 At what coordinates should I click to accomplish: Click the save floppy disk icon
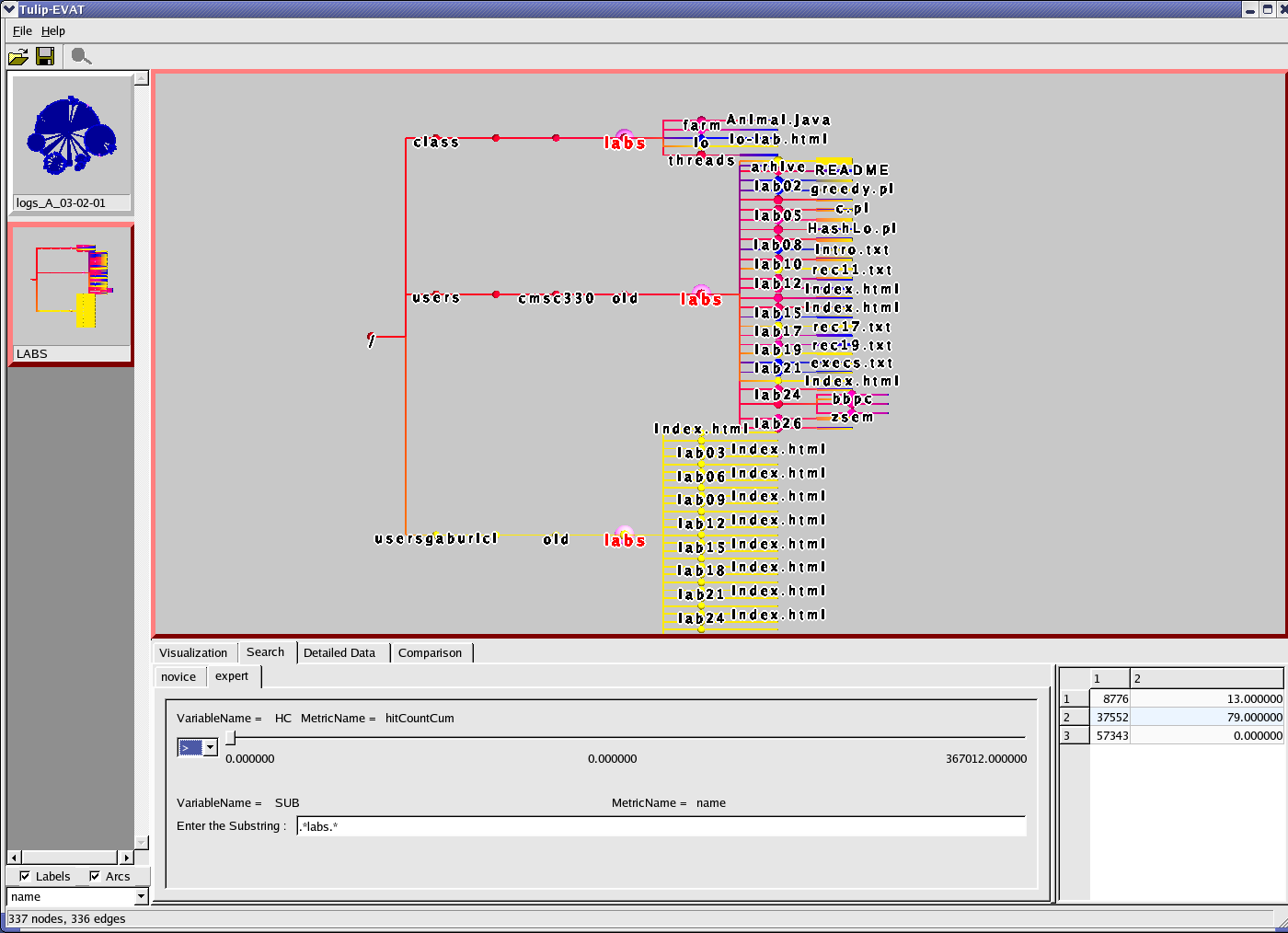coord(44,57)
